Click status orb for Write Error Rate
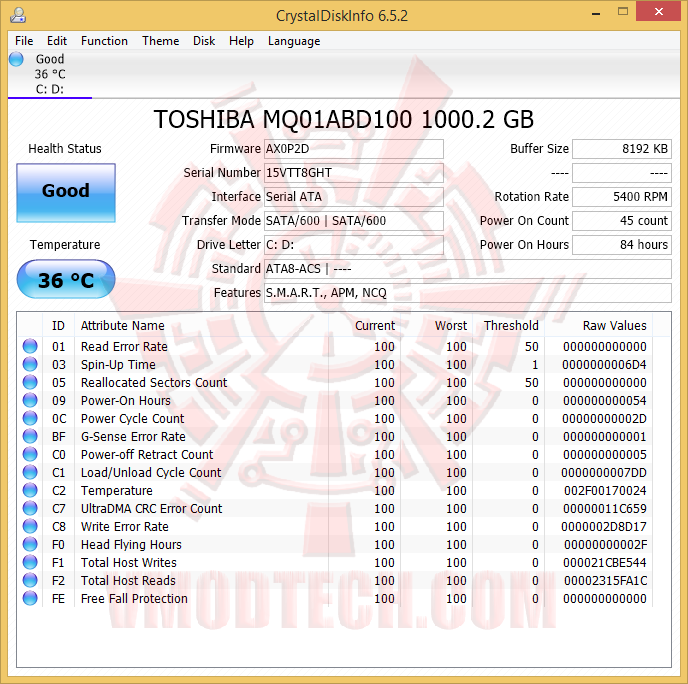The image size is (688, 684). click(x=30, y=526)
